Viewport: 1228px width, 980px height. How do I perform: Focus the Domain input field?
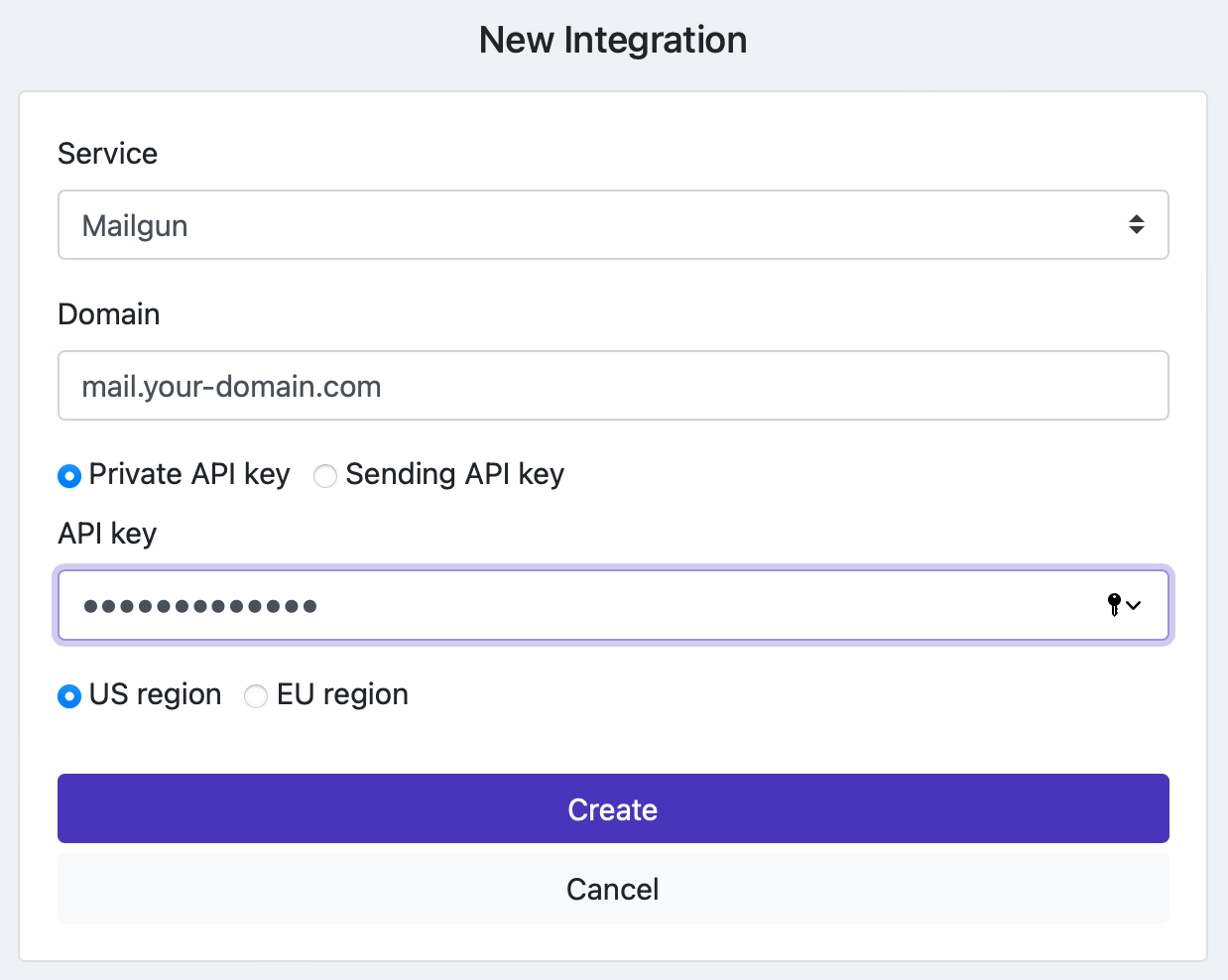(613, 386)
